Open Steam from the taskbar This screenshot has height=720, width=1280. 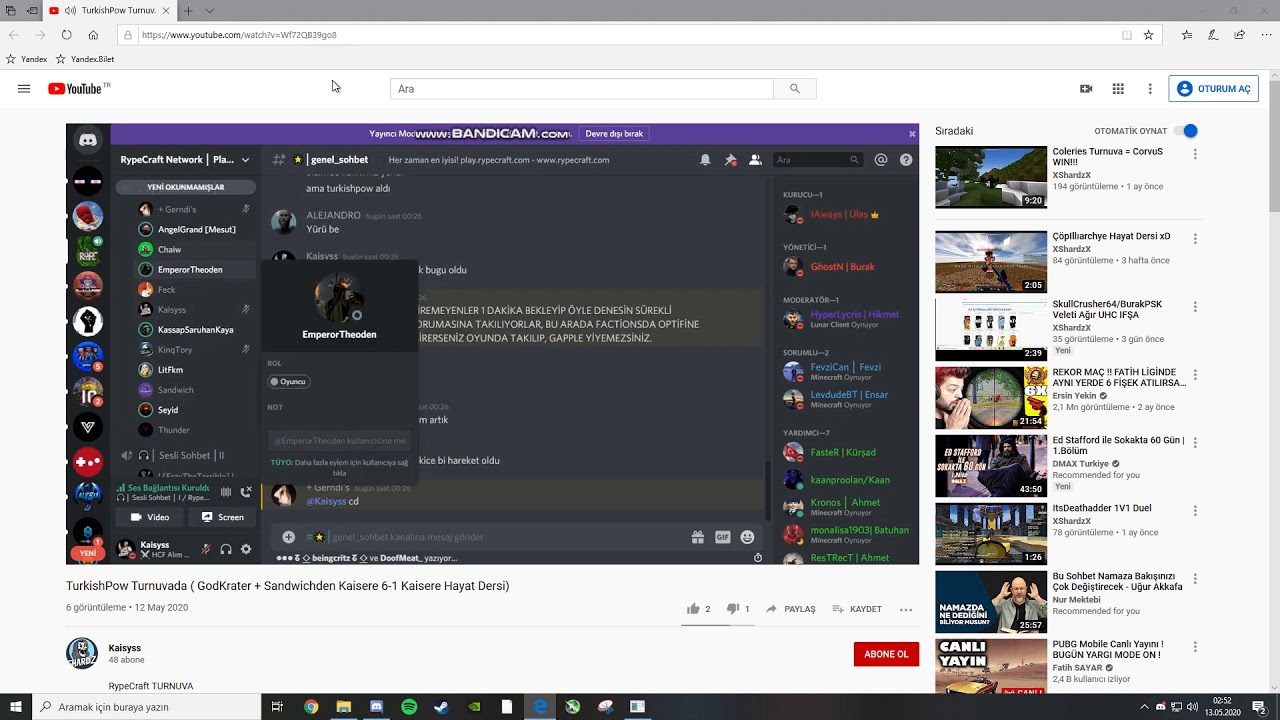click(441, 707)
